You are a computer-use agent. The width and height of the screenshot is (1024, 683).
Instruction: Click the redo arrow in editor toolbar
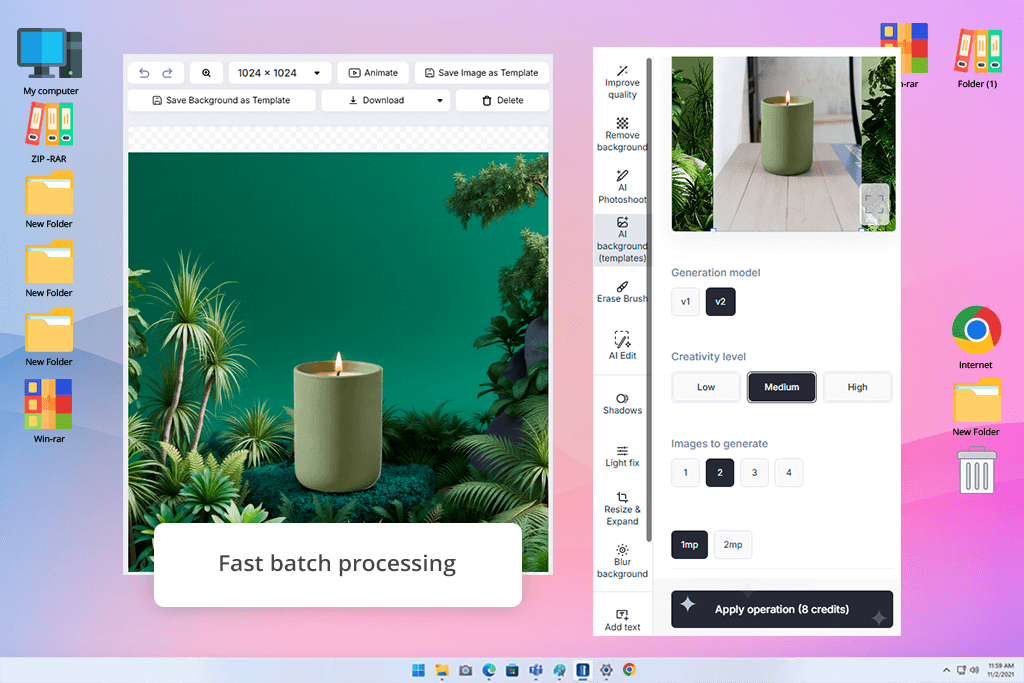click(x=168, y=73)
